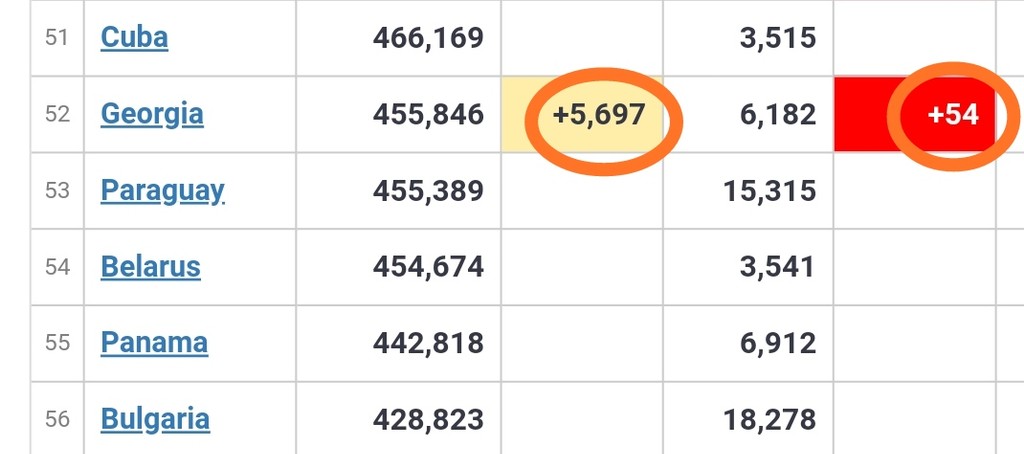Open the Belarus country link
This screenshot has width=1024, height=454.
[150, 267]
